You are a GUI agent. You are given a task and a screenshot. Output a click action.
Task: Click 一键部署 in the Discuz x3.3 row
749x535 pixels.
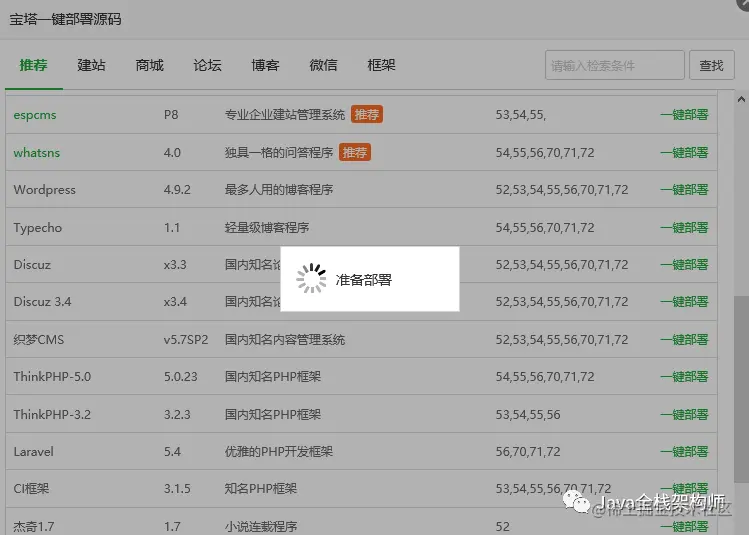[x=684, y=265]
